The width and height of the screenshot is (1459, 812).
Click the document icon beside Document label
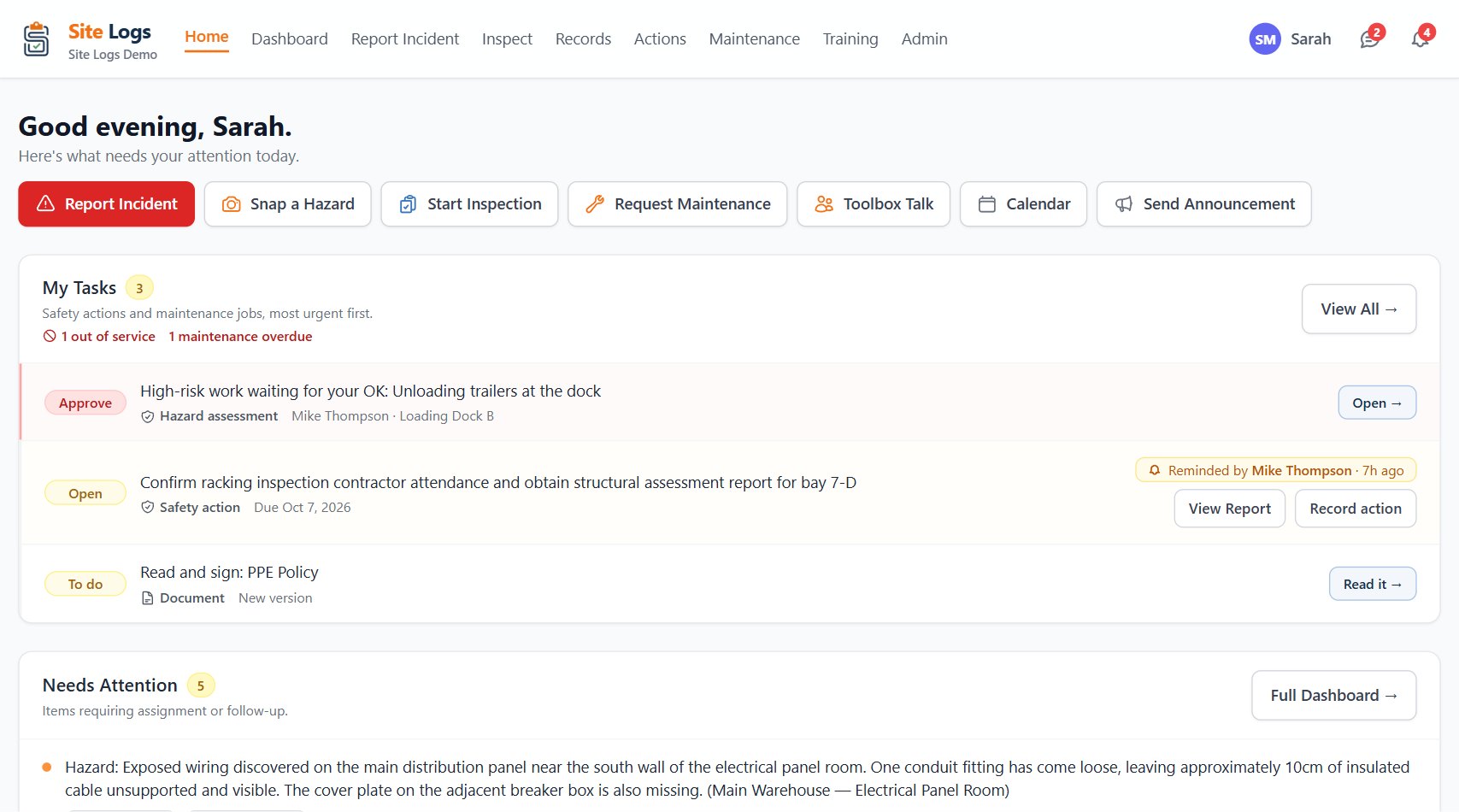pyautogui.click(x=148, y=598)
